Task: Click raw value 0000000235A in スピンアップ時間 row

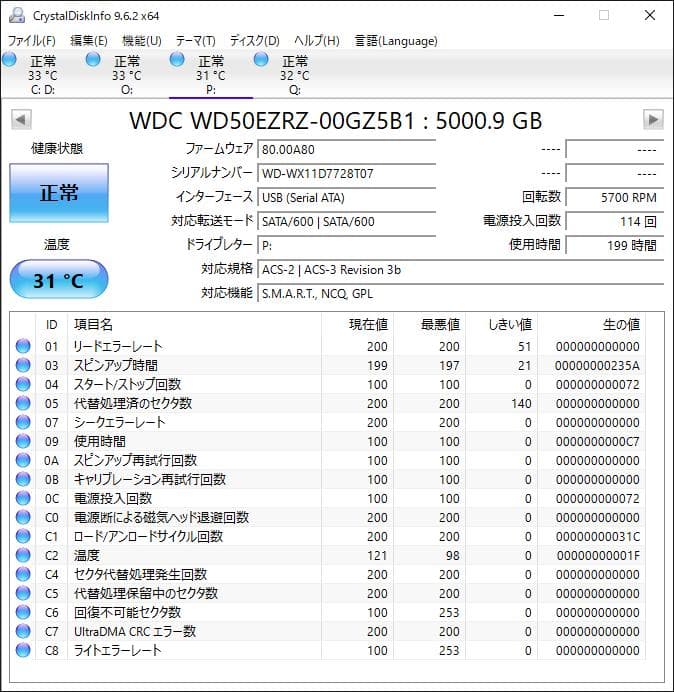Action: coord(597,365)
